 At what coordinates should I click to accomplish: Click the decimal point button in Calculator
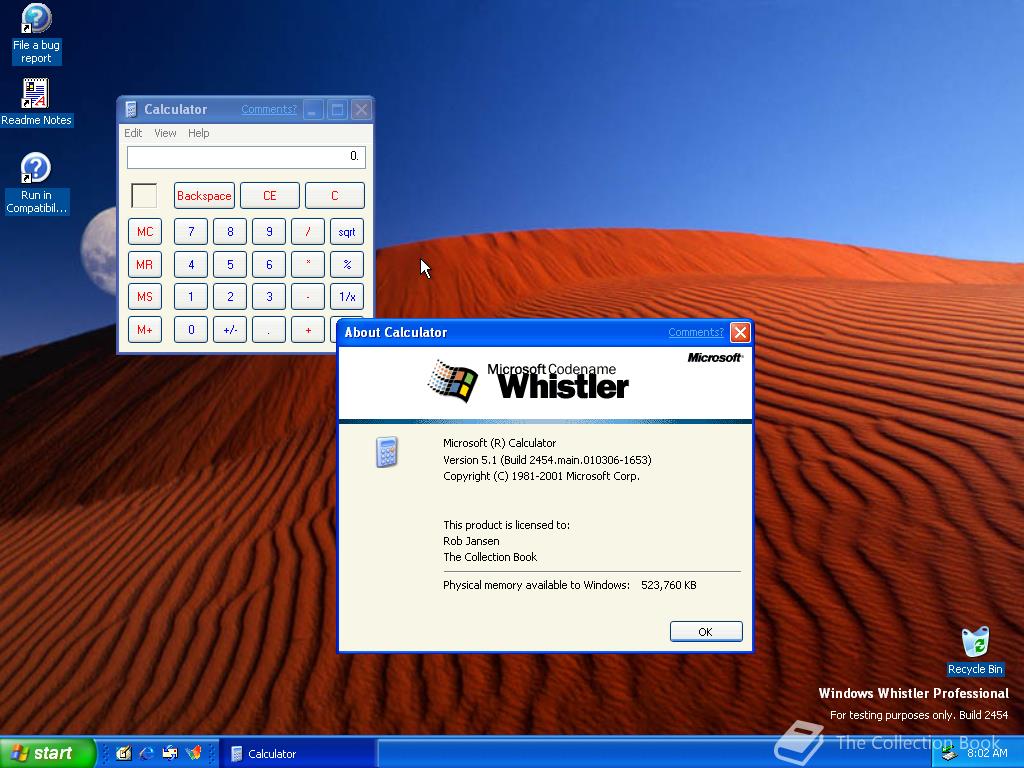pos(269,330)
